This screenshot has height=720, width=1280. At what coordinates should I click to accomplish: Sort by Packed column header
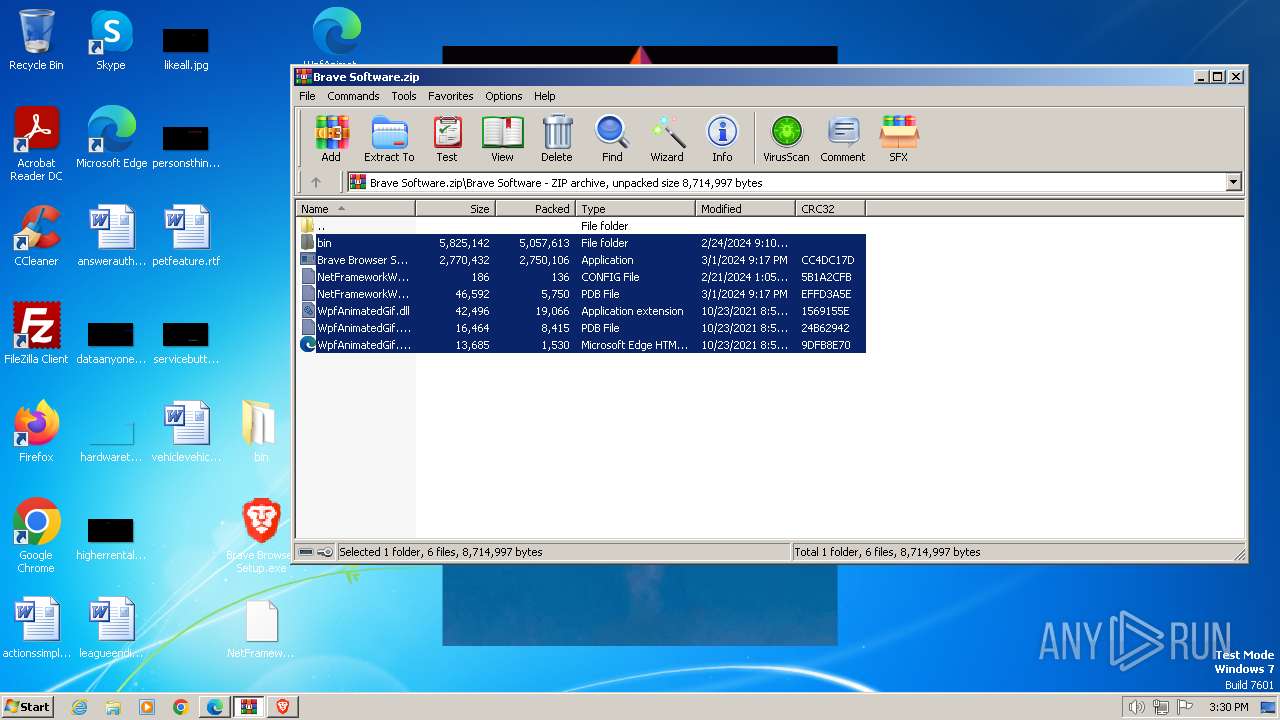(x=535, y=209)
